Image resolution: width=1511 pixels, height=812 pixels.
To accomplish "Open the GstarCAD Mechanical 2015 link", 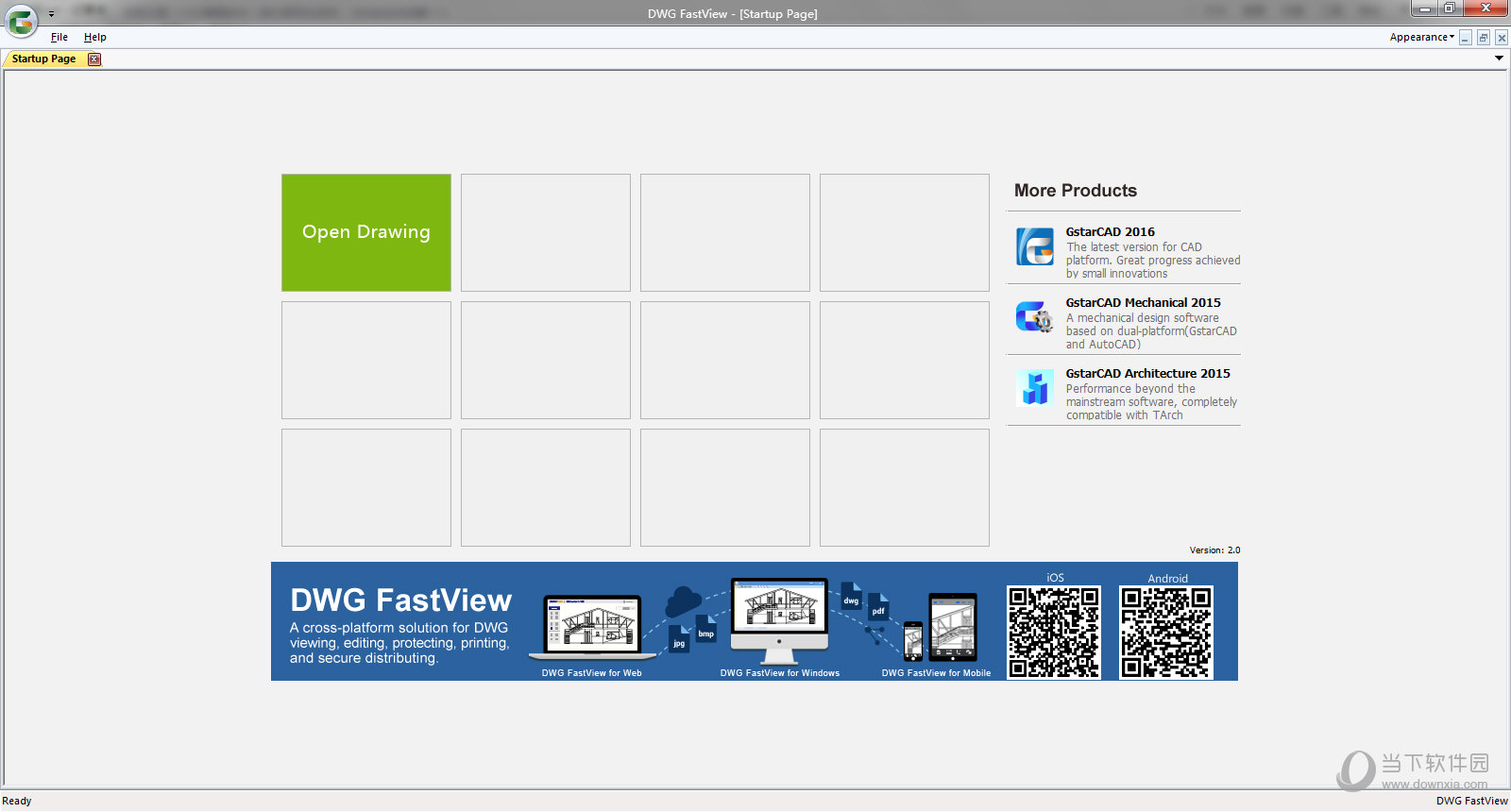I will pyautogui.click(x=1144, y=303).
